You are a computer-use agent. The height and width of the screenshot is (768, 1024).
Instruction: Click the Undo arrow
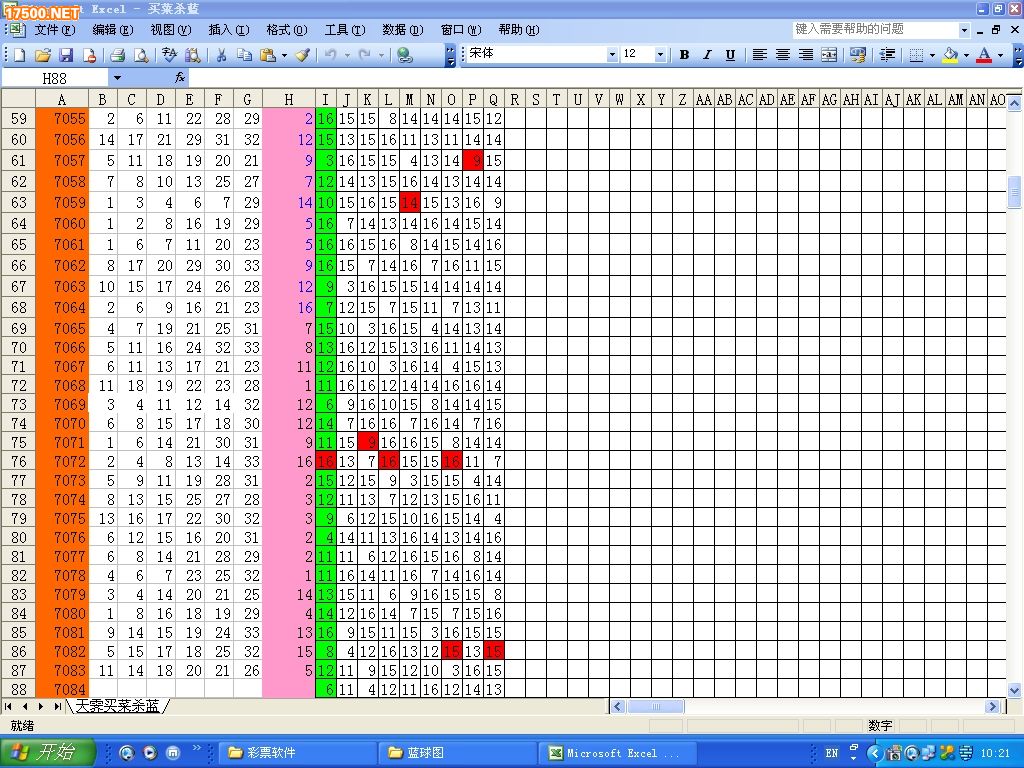click(x=330, y=56)
